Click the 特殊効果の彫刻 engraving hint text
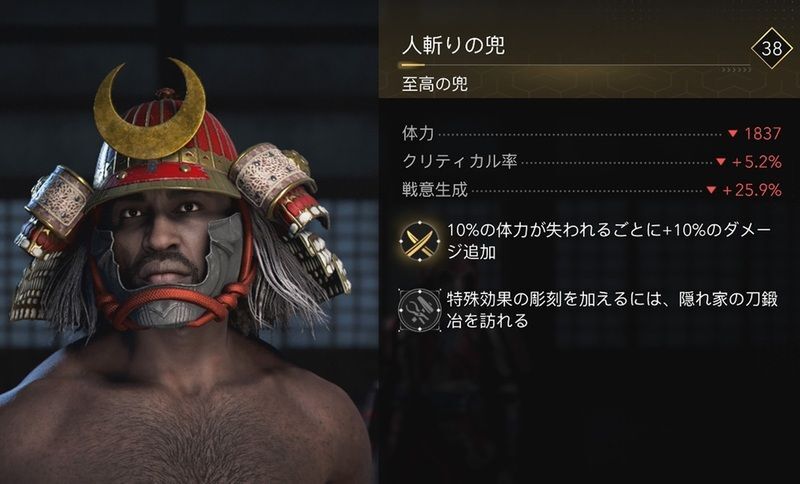The image size is (800, 484). [x=612, y=310]
